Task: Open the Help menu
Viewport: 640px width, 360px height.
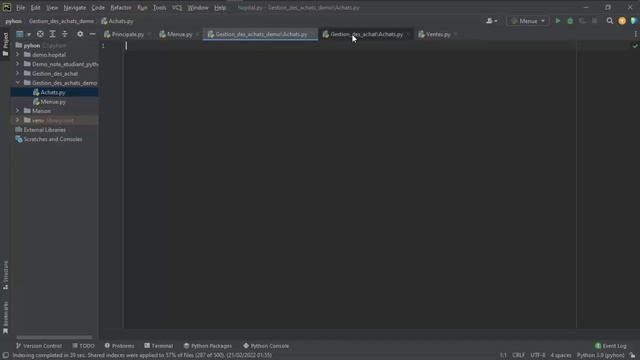Action: click(220, 8)
